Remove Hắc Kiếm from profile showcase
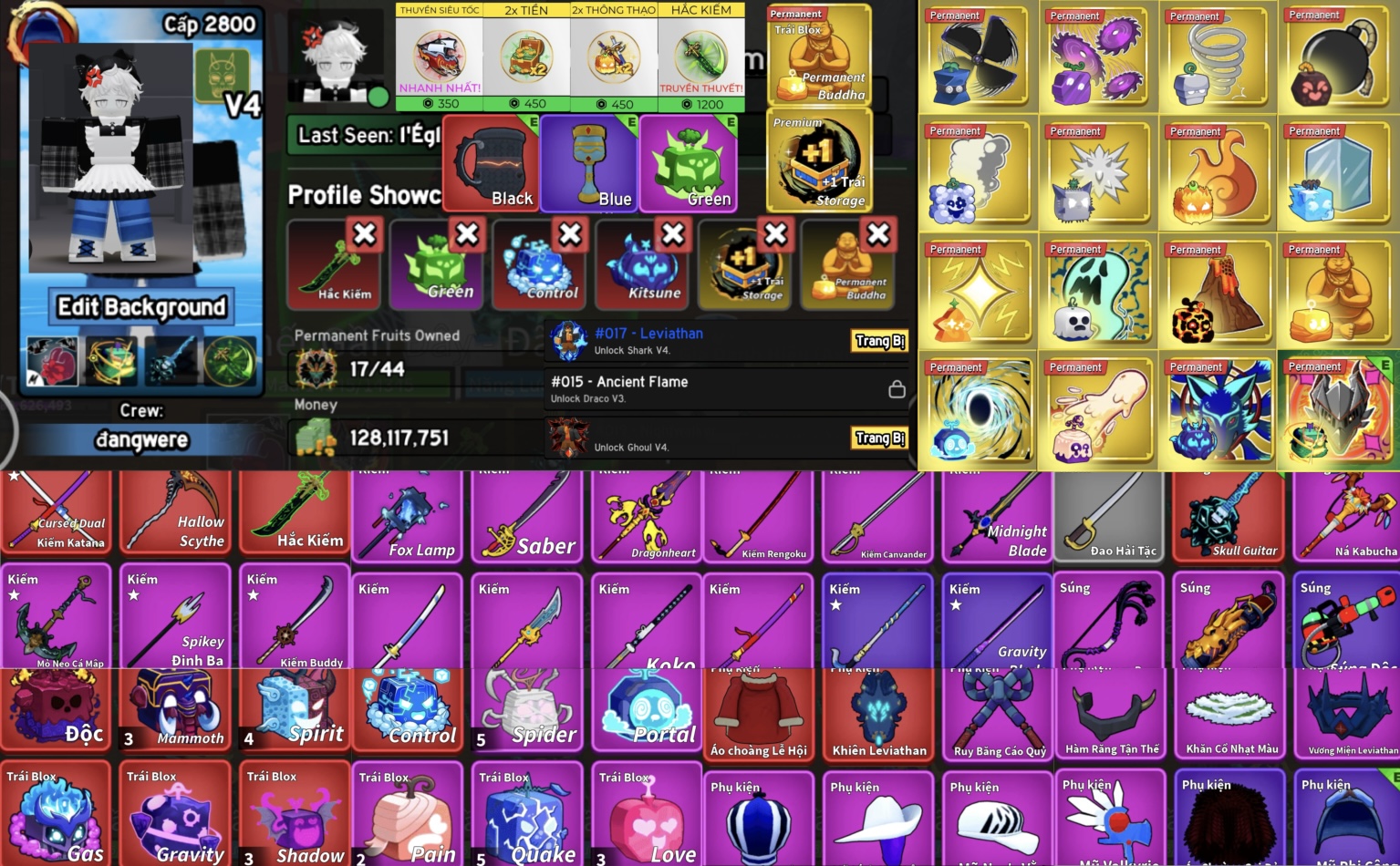 364,234
